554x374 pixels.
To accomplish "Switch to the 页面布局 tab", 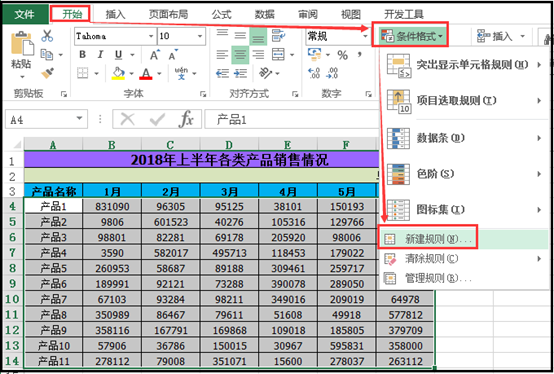I will point(168,14).
